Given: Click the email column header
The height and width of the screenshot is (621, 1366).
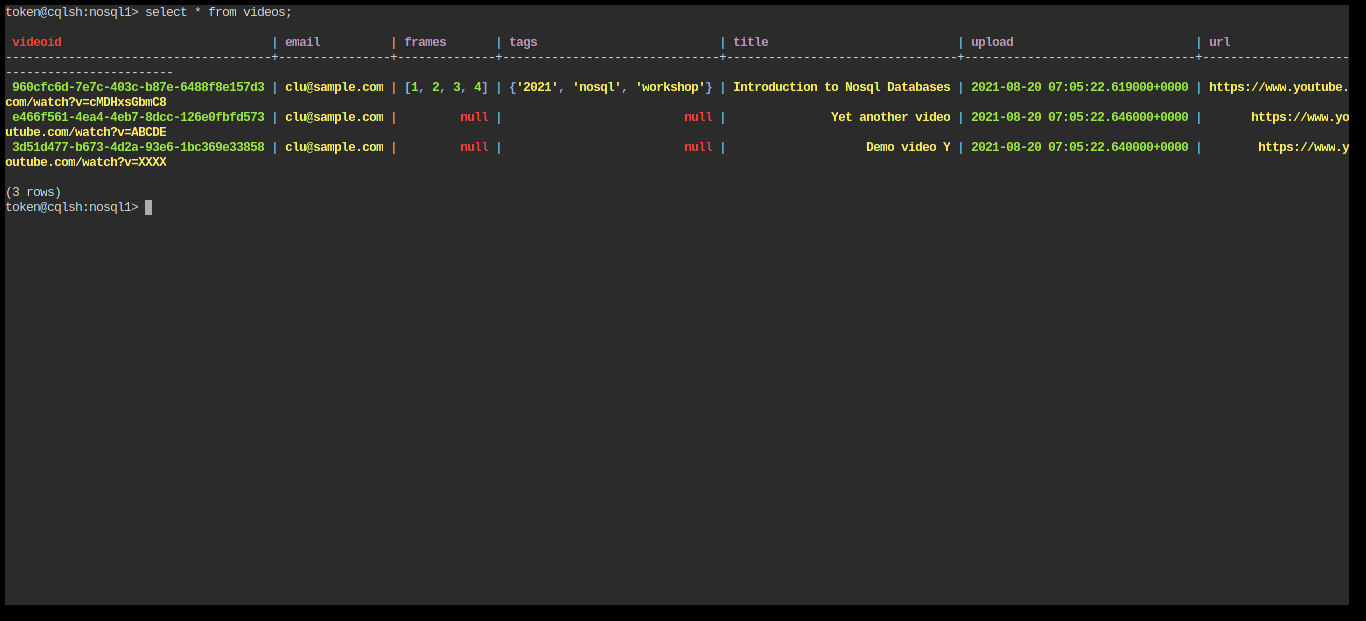Looking at the screenshot, I should [x=302, y=41].
